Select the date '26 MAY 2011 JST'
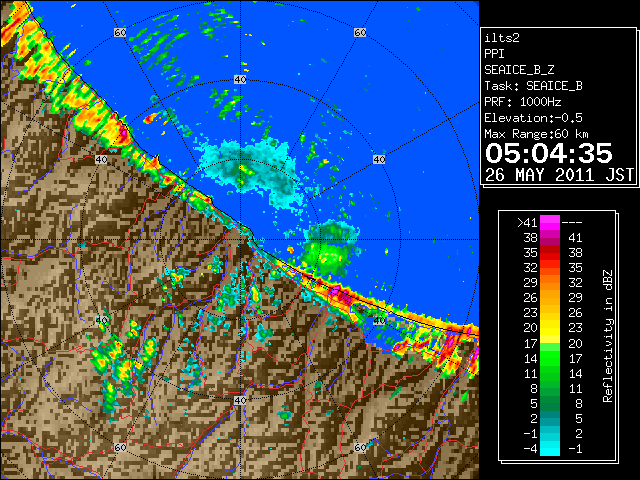The width and height of the screenshot is (640, 480). coord(559,175)
